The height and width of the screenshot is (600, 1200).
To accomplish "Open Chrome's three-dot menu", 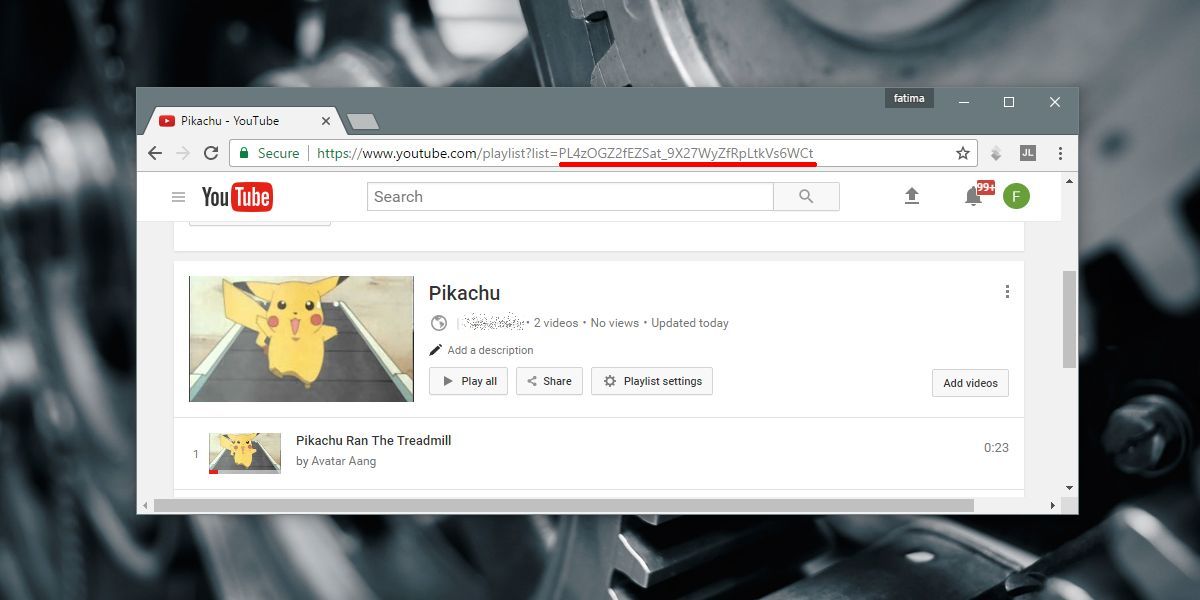I will click(1060, 153).
